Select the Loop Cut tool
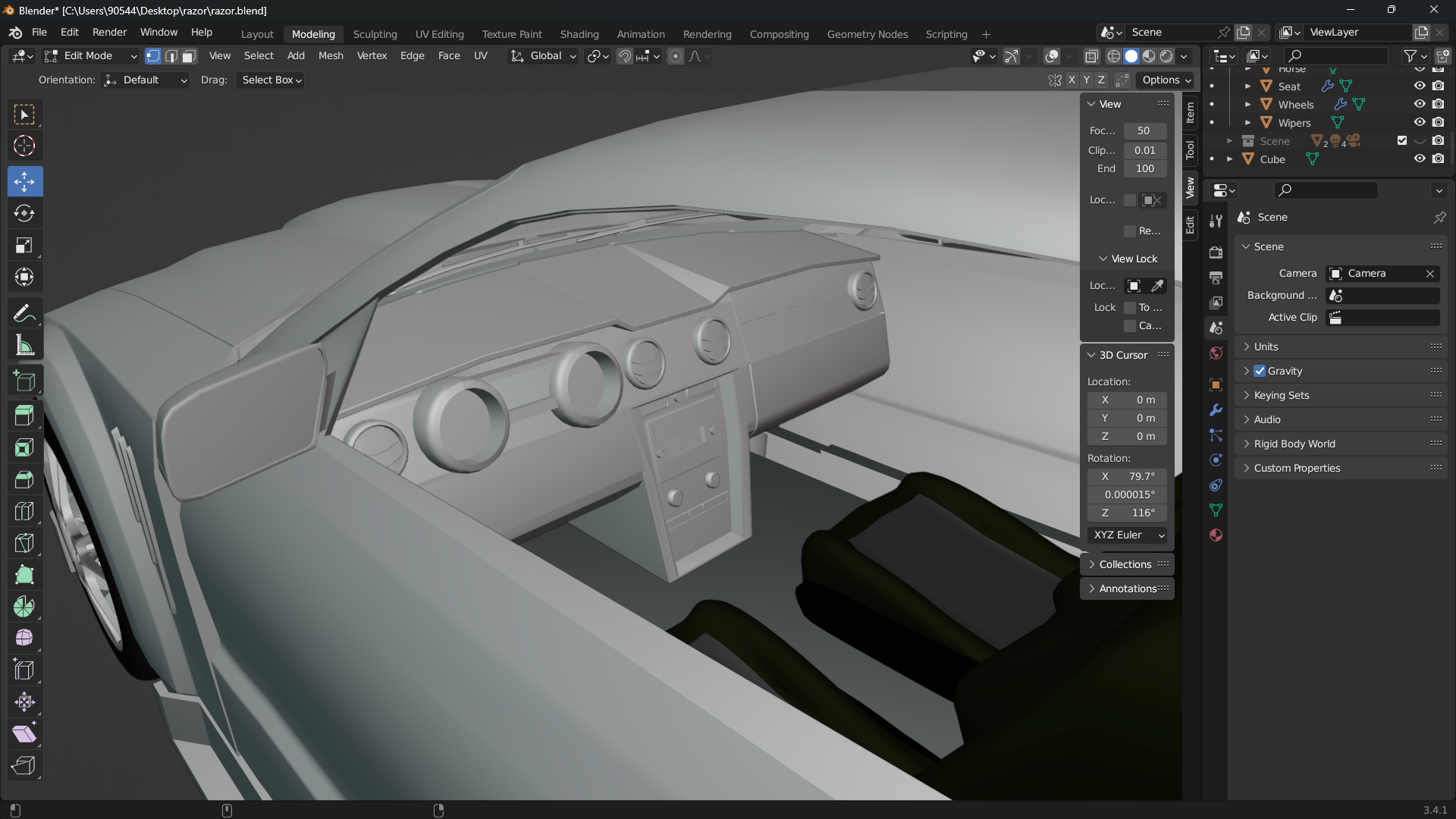Screen dimensions: 1456x819 pyautogui.click(x=24, y=511)
